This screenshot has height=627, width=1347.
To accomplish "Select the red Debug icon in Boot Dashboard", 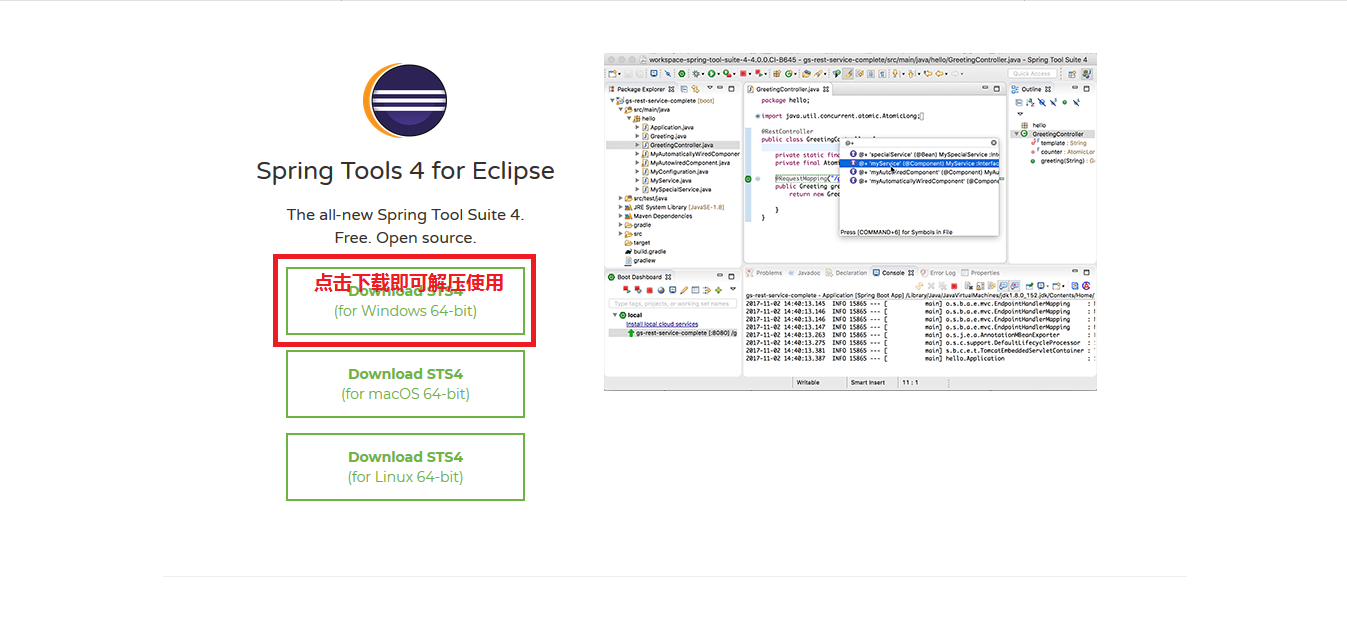I will click(637, 289).
